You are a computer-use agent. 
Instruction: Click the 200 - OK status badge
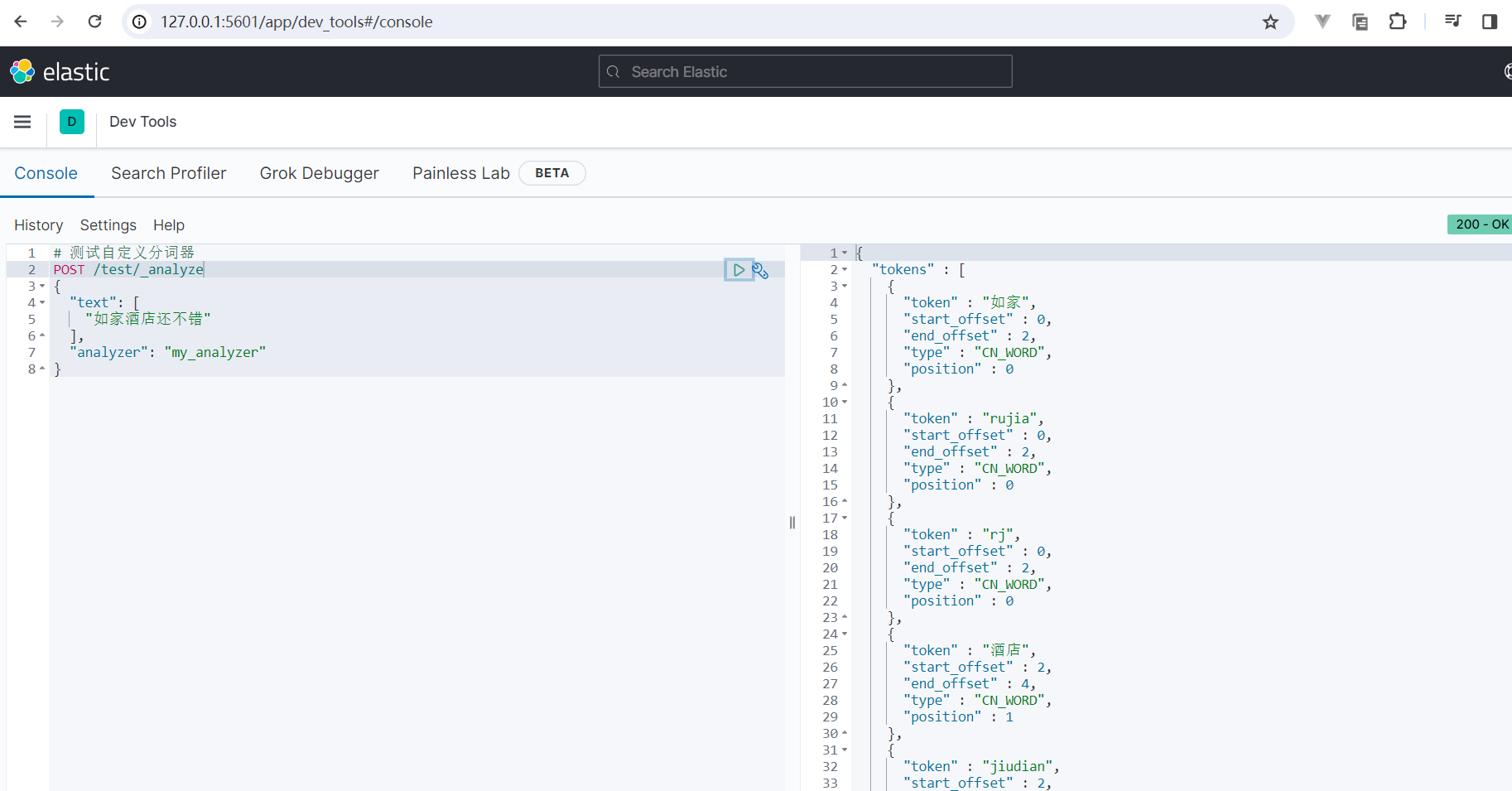coord(1481,224)
